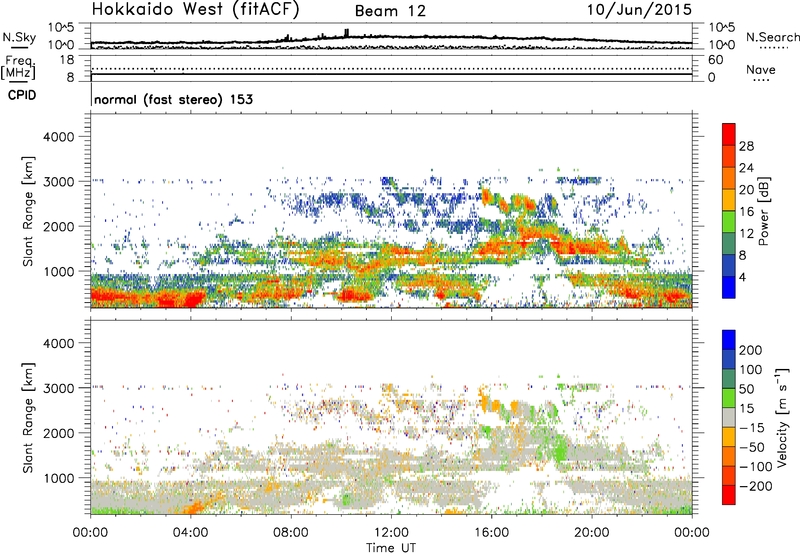
Task: Click the '100' label on Velocity colorbar
Action: coord(751,370)
